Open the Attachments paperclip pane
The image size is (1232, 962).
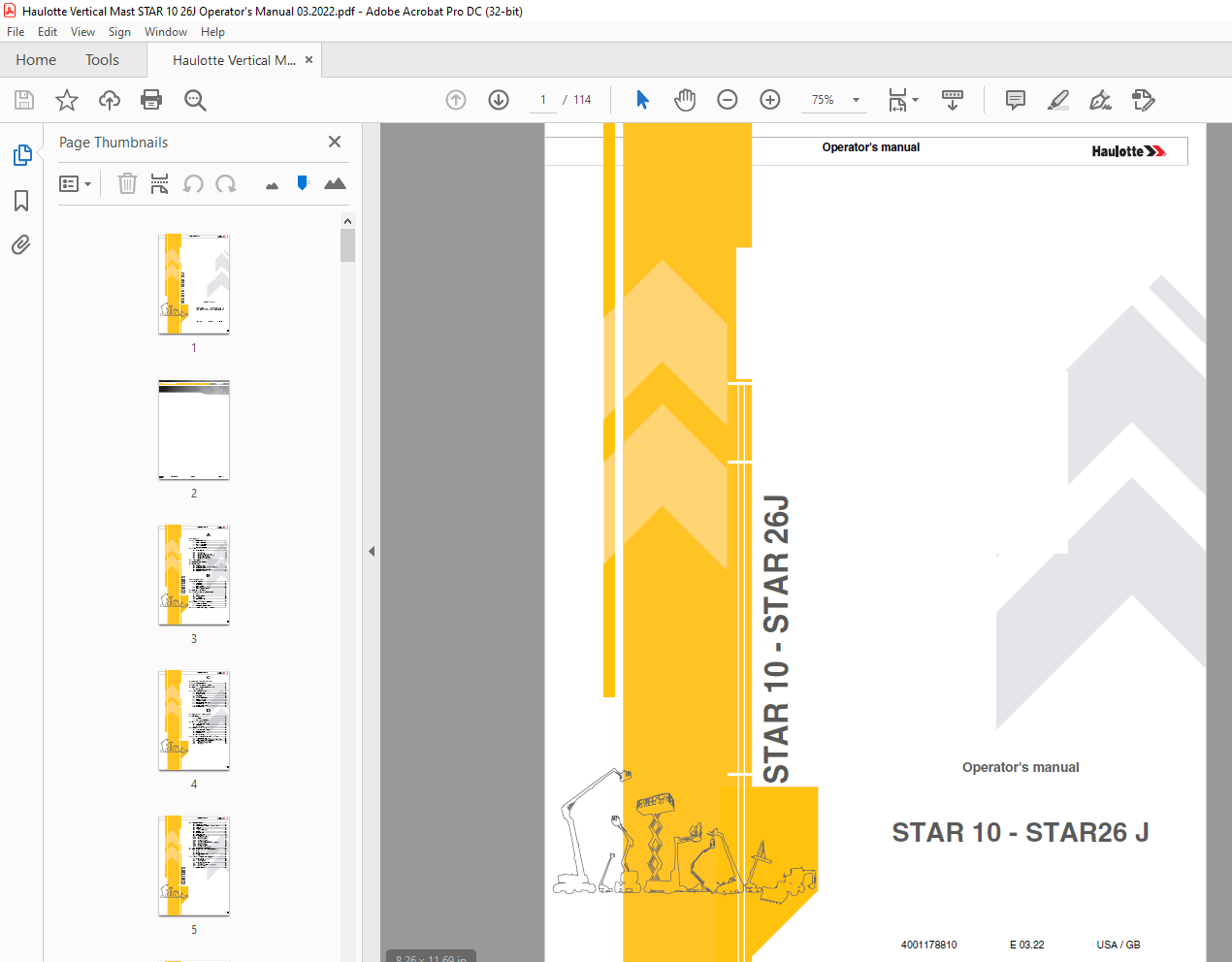[21, 245]
